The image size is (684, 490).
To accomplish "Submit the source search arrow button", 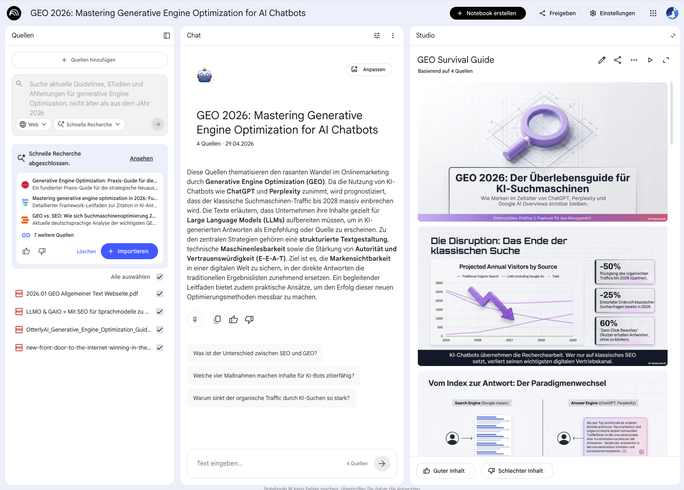I will (157, 124).
